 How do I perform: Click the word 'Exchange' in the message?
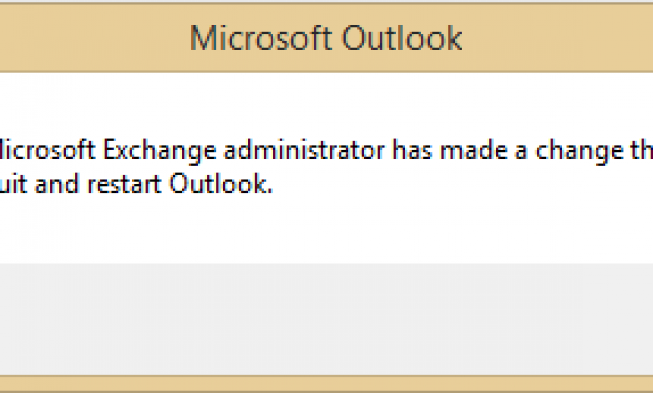[160, 152]
